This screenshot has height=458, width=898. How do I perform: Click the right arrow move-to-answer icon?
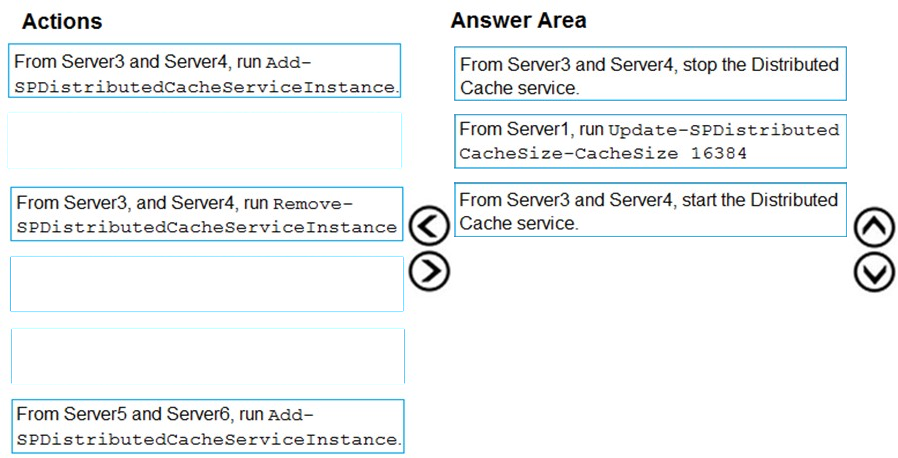click(x=429, y=270)
